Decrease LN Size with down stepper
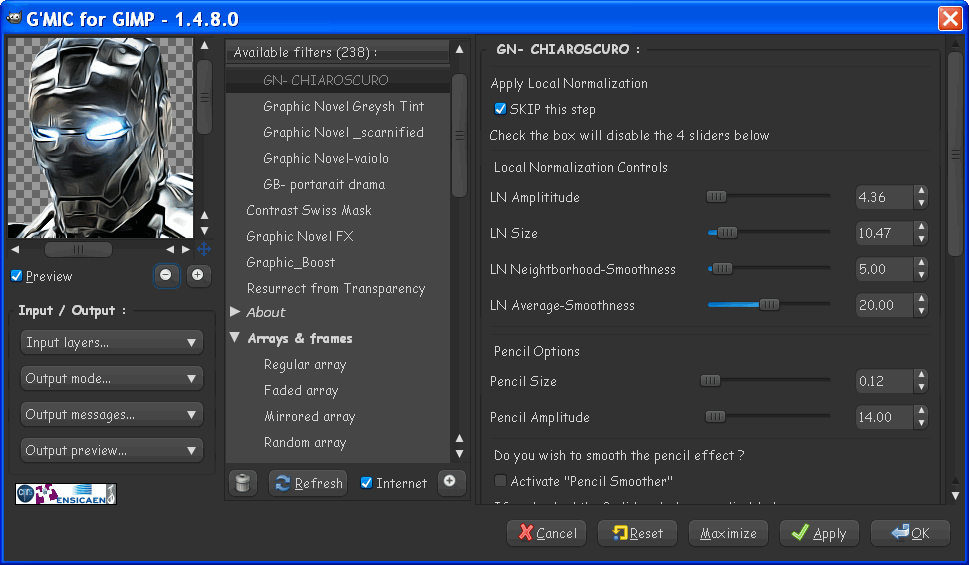Viewport: 969px width, 565px height. (921, 239)
